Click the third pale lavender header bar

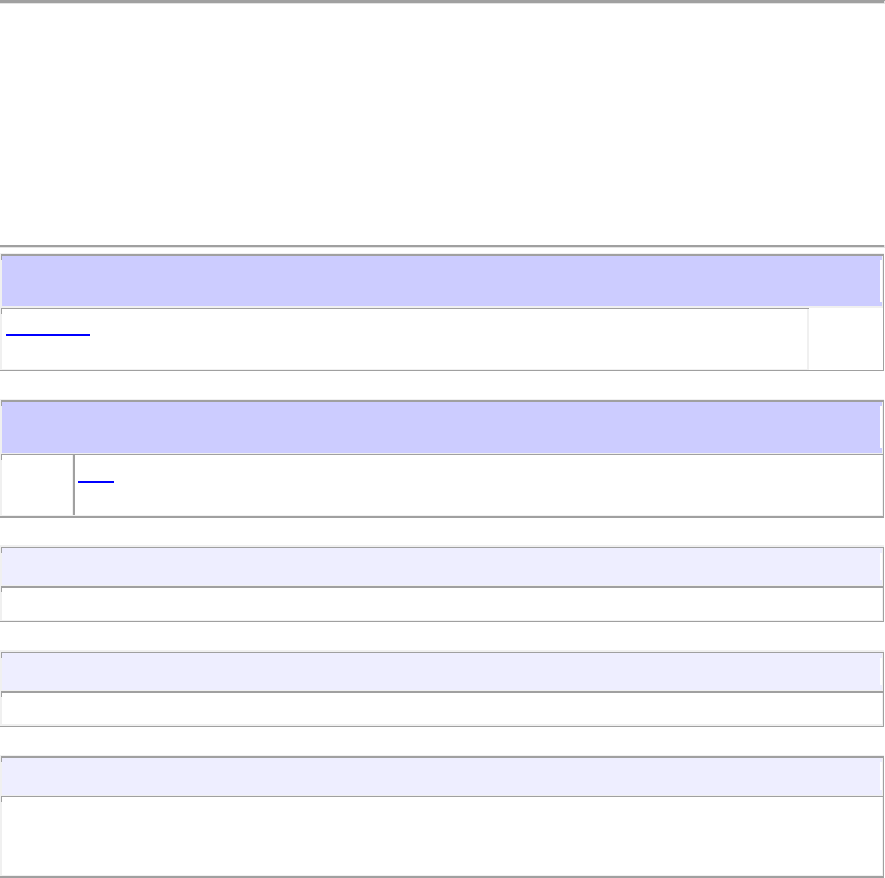click(x=441, y=777)
